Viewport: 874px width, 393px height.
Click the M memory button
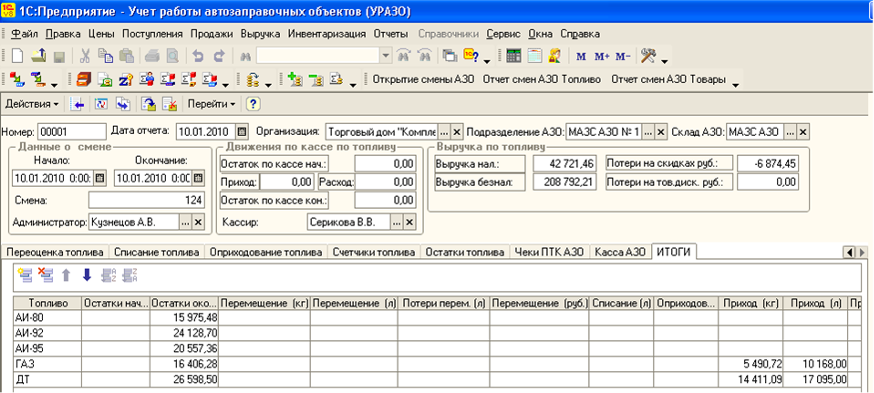(x=581, y=56)
